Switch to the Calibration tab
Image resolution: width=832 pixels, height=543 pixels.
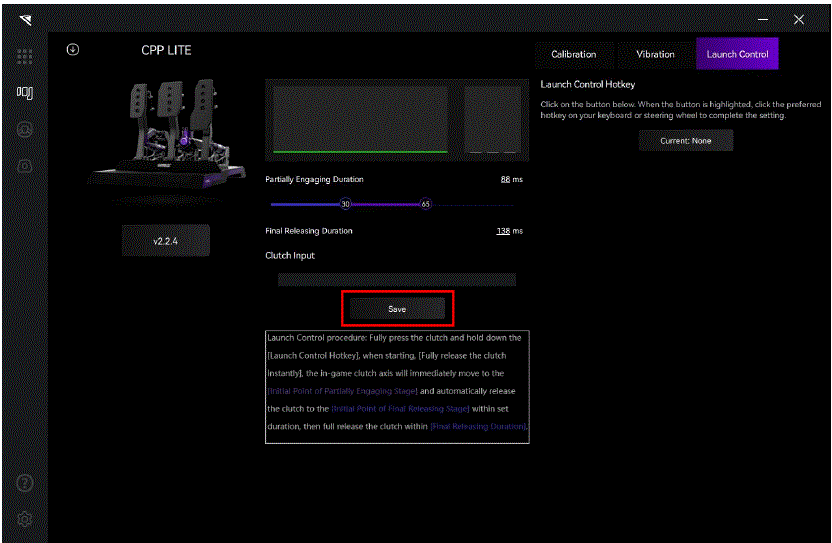coord(574,54)
